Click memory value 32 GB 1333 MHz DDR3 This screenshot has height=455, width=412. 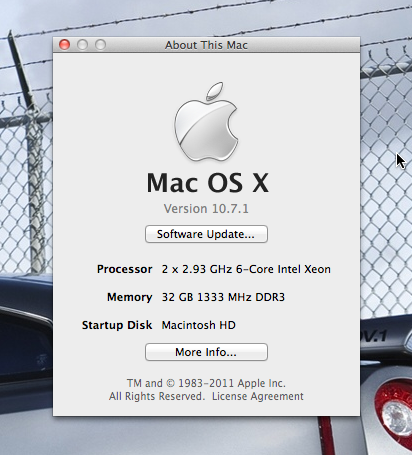[x=223, y=297]
